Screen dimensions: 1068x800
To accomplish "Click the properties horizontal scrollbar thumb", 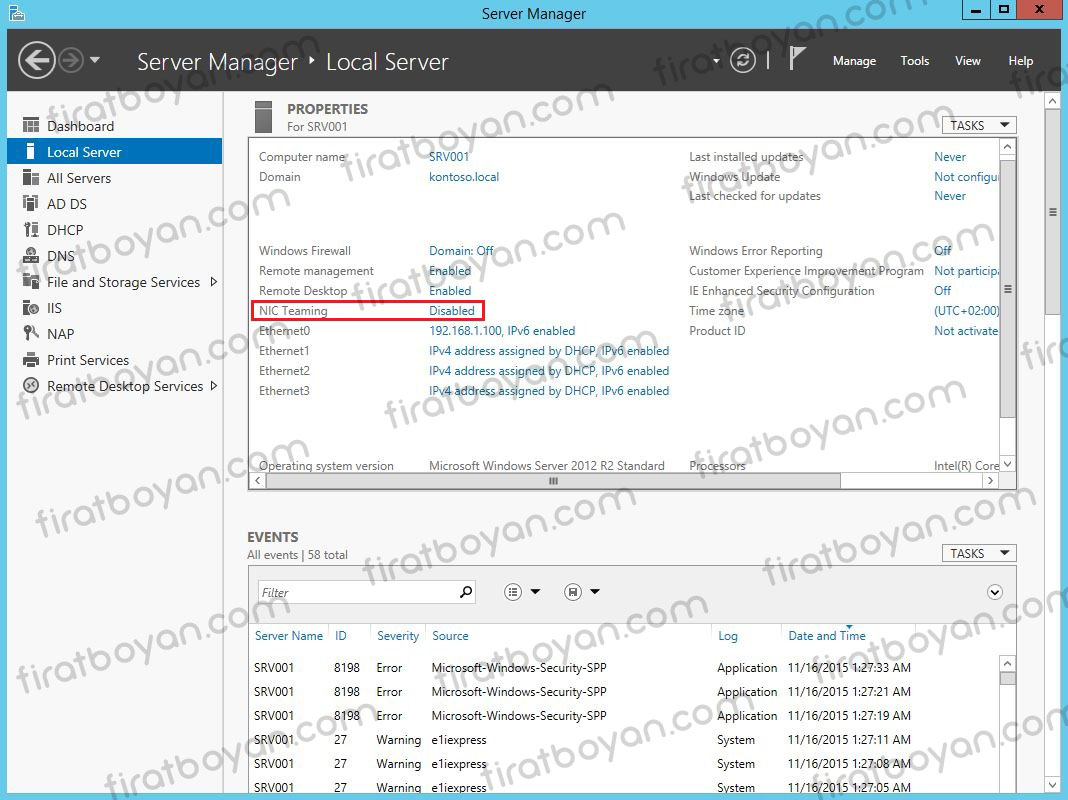I will tap(553, 481).
